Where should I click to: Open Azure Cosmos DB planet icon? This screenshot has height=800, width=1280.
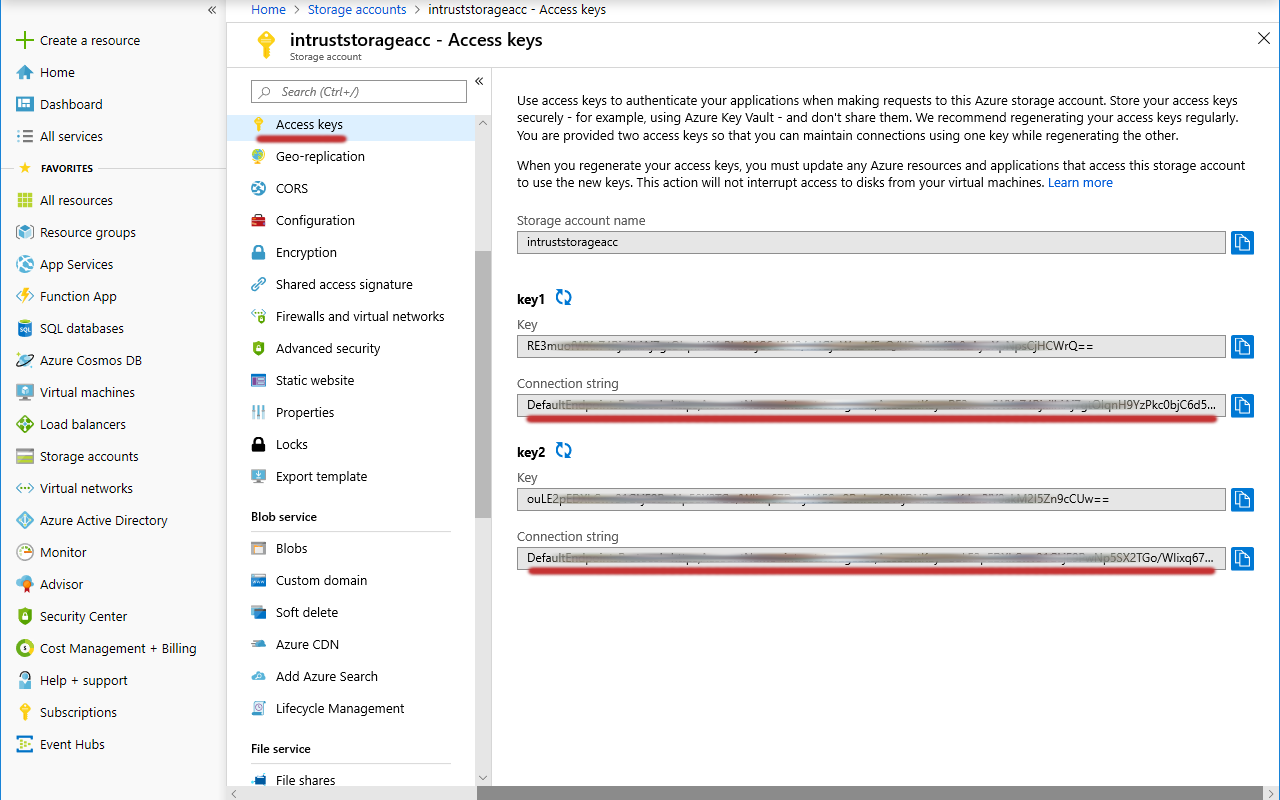(25, 360)
